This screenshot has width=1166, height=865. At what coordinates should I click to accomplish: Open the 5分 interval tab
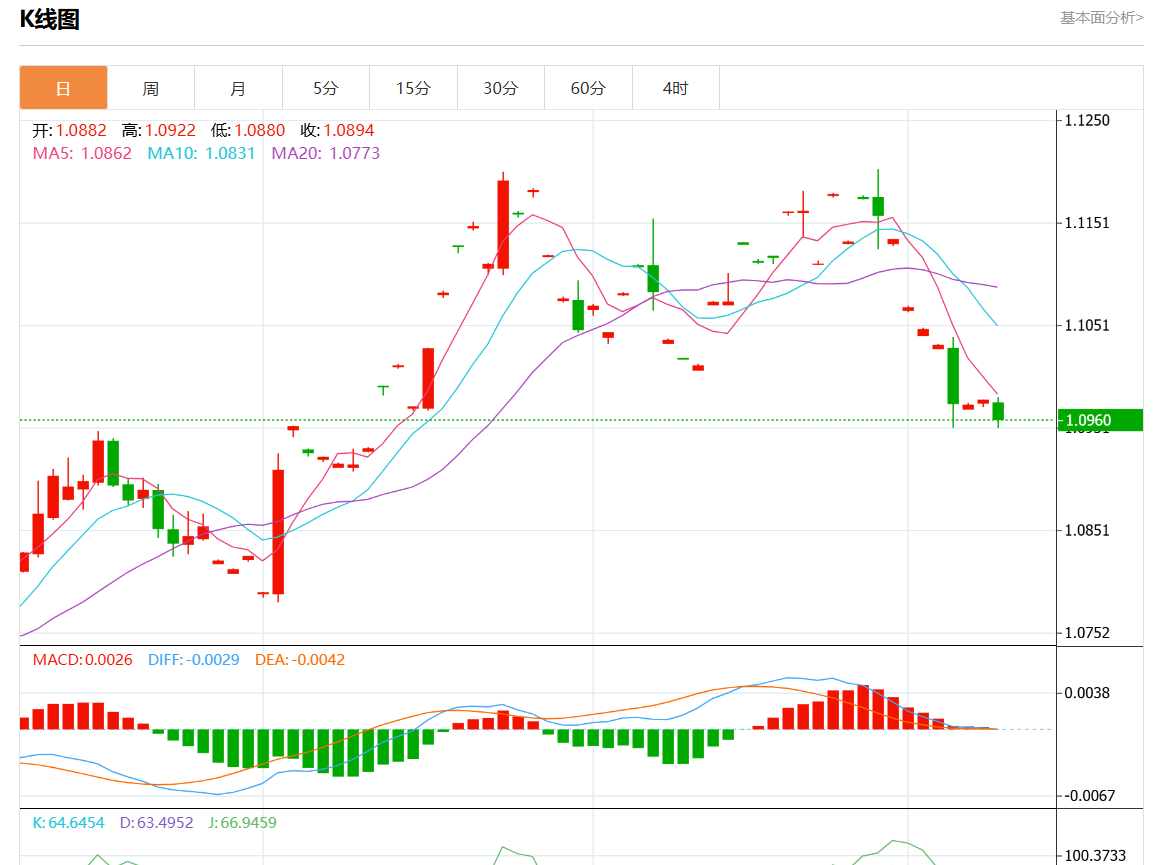[326, 88]
